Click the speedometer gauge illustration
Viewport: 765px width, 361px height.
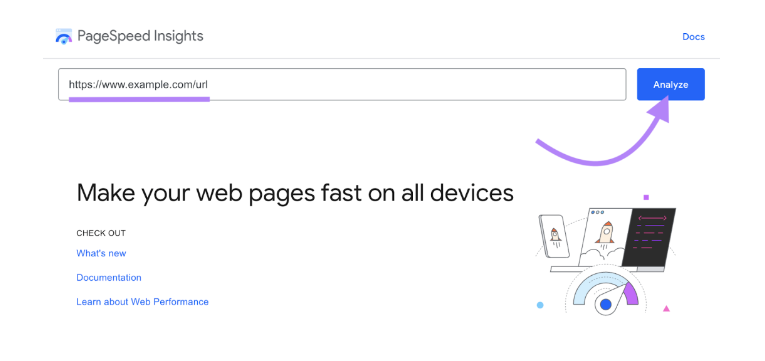pos(605,293)
